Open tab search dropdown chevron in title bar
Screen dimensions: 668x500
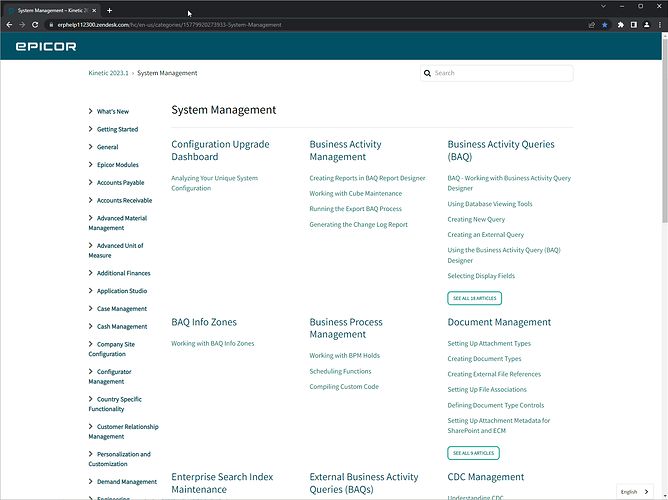coord(603,6)
